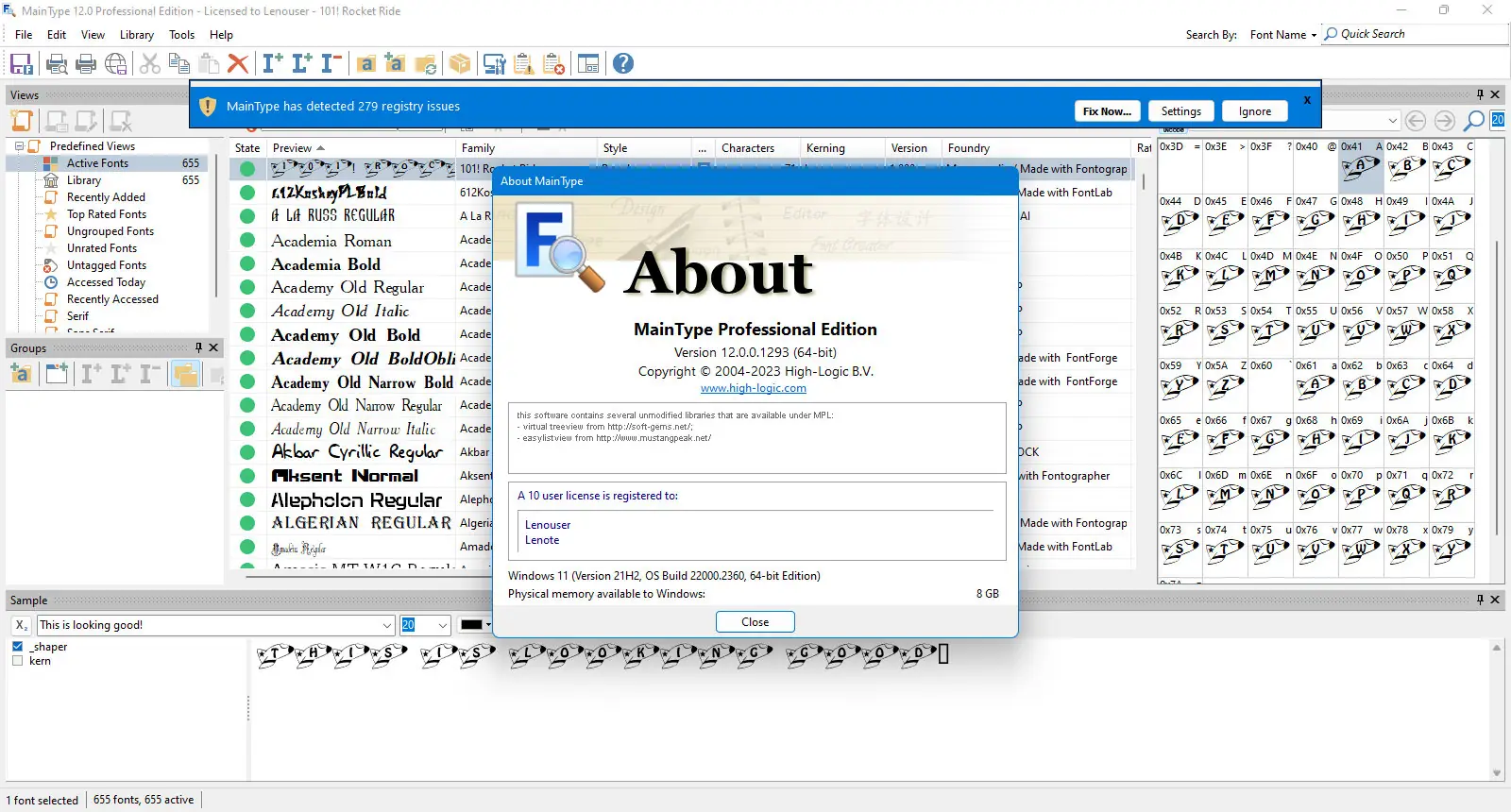The width and height of the screenshot is (1511, 812).
Task: Pin the Groups panel with pushpin icon
Action: pyautogui.click(x=198, y=347)
